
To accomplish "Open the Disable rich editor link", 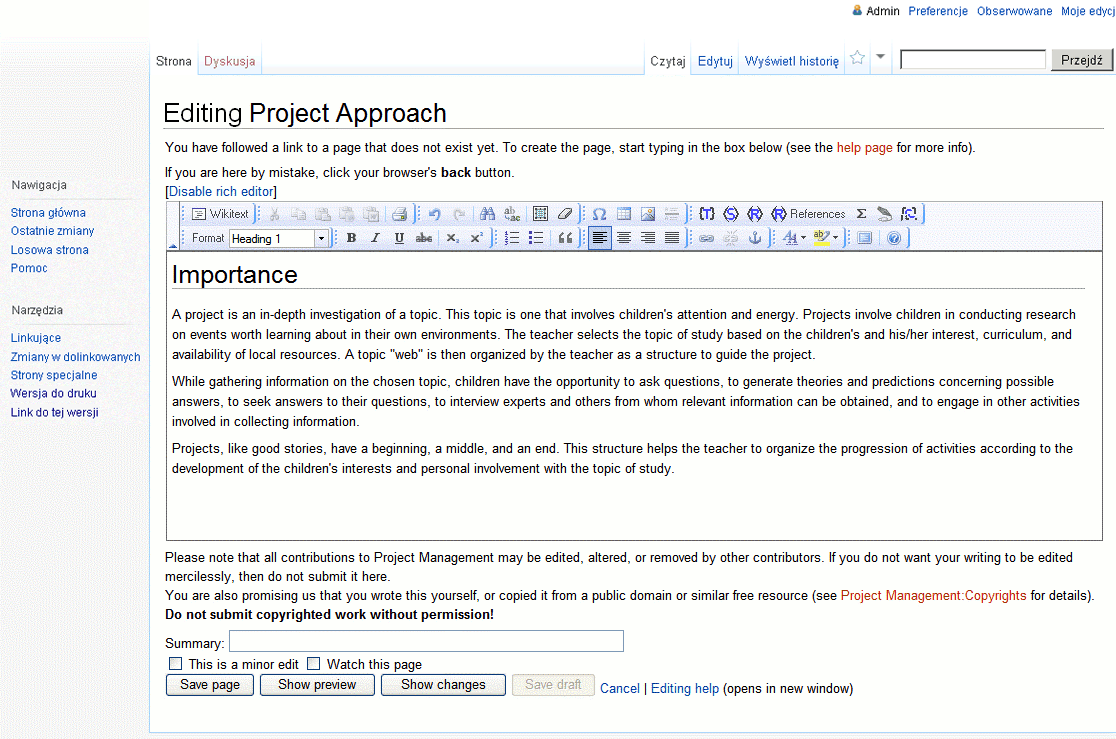I will pyautogui.click(x=220, y=191).
